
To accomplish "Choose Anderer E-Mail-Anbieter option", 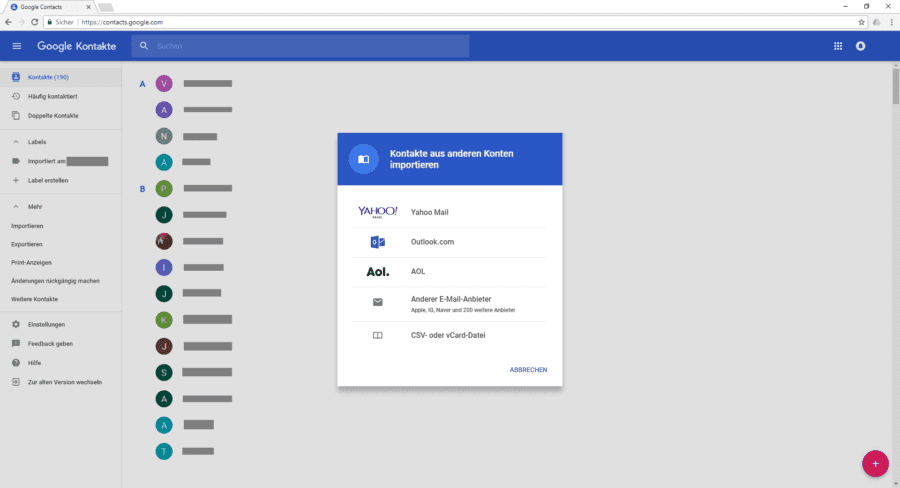I will [449, 304].
